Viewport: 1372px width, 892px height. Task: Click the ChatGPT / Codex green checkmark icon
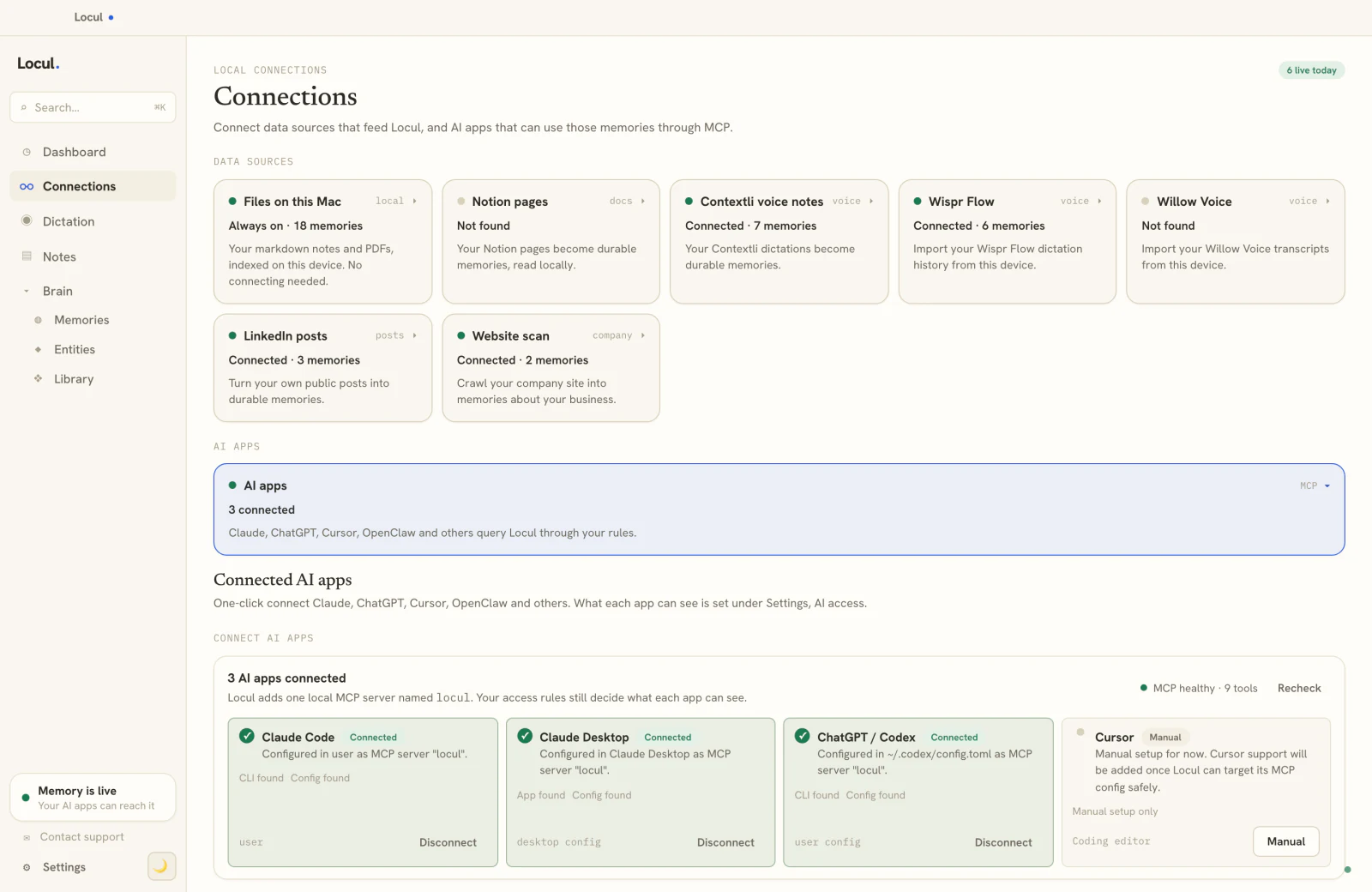point(803,736)
